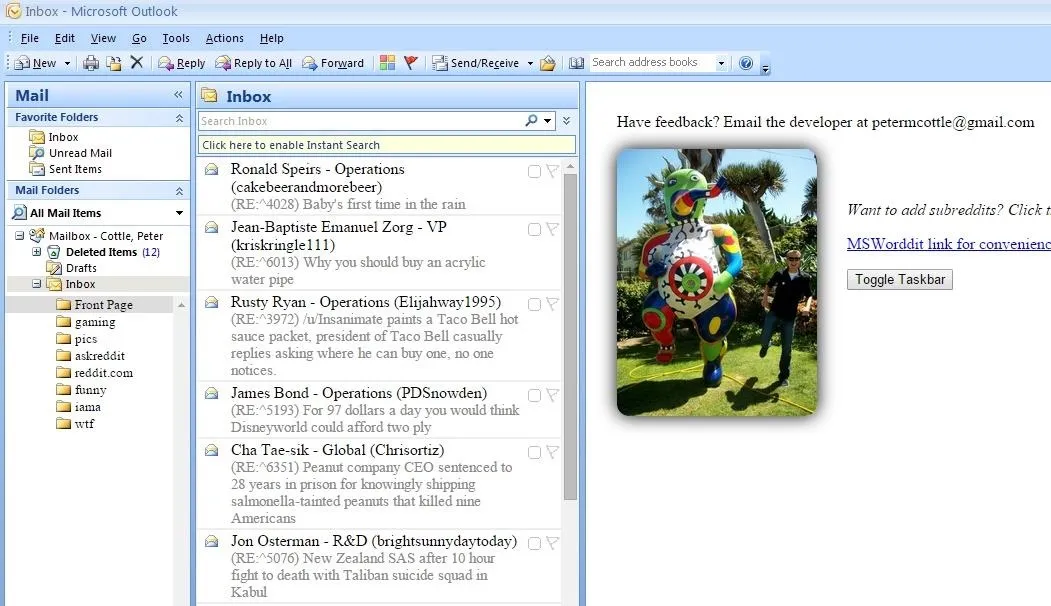Viewport: 1051px width, 606px height.
Task: Click the Toggle Taskbar button
Action: [x=900, y=280]
